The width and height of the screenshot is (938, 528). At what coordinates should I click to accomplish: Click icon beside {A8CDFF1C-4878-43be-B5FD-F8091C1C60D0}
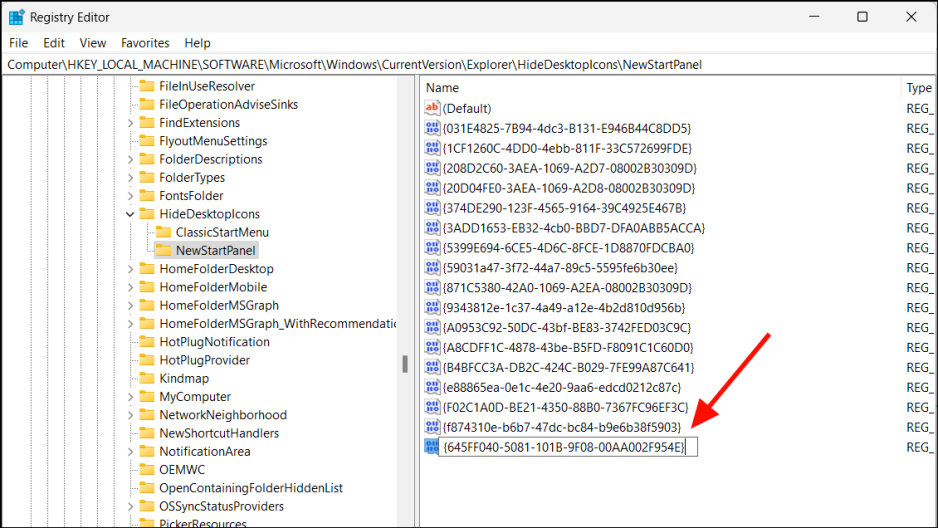pyautogui.click(x=432, y=347)
